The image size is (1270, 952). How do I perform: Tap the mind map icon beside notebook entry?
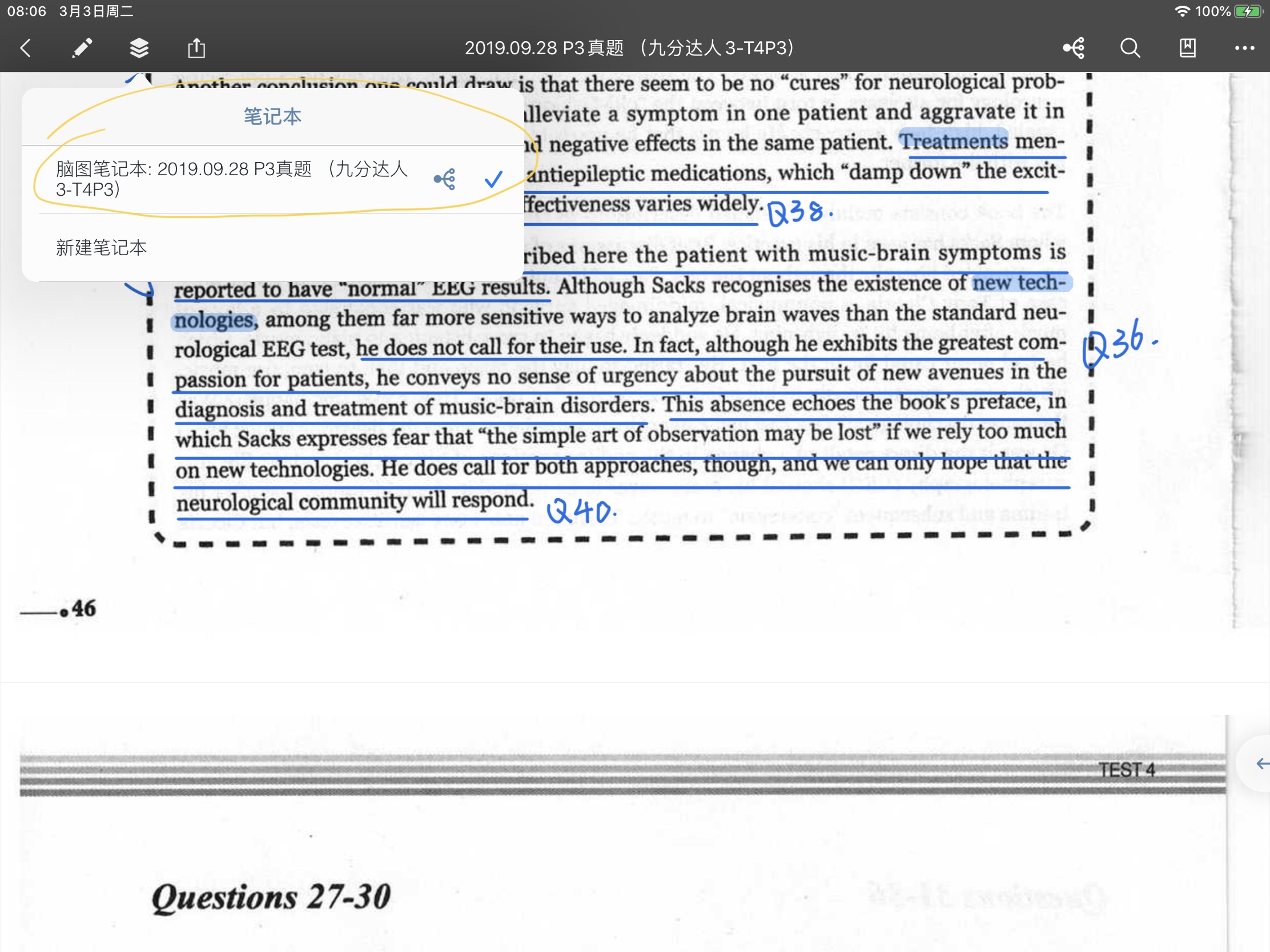click(x=445, y=179)
